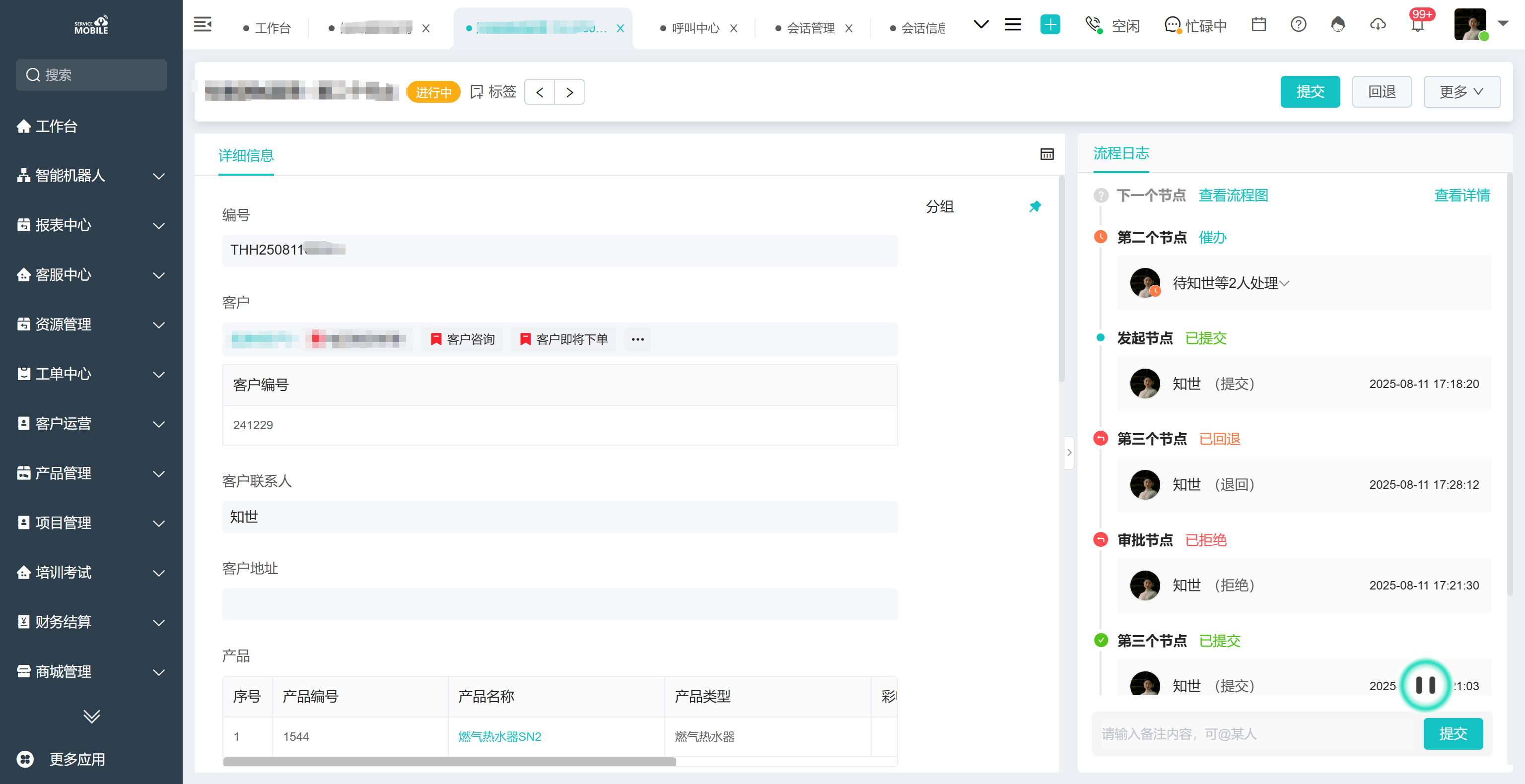The image size is (1525, 784).
Task: Go to next record arrow
Action: pos(569,92)
